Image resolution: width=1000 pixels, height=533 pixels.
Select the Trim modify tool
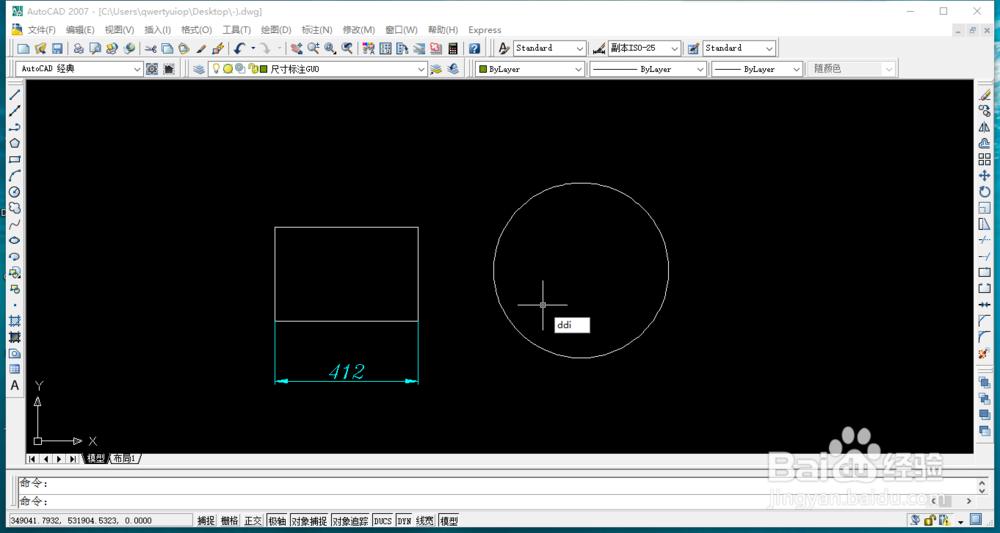point(985,240)
